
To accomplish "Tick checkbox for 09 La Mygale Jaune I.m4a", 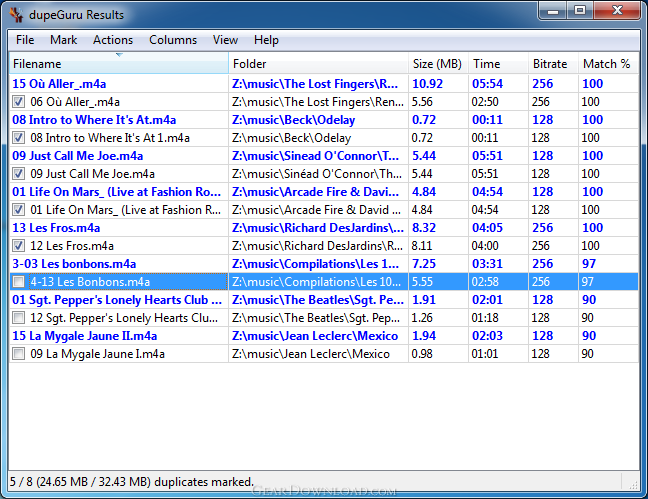I will coord(19,354).
